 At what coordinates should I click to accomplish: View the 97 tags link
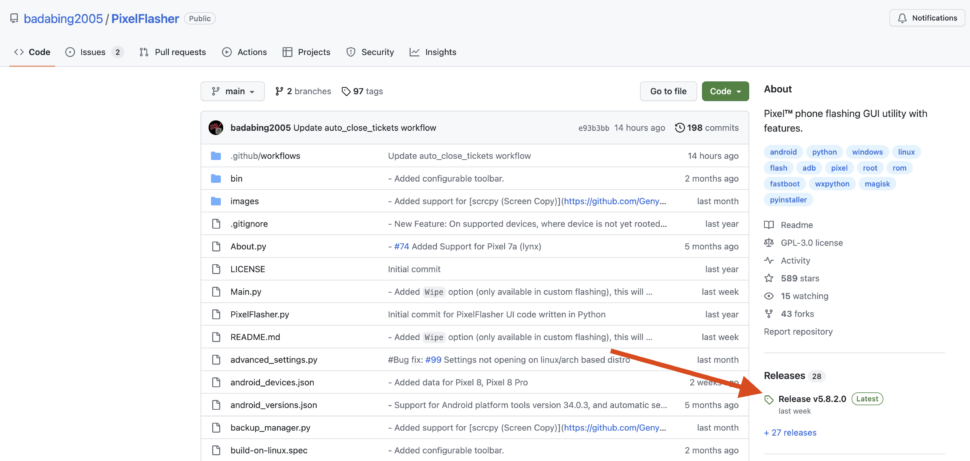[363, 91]
